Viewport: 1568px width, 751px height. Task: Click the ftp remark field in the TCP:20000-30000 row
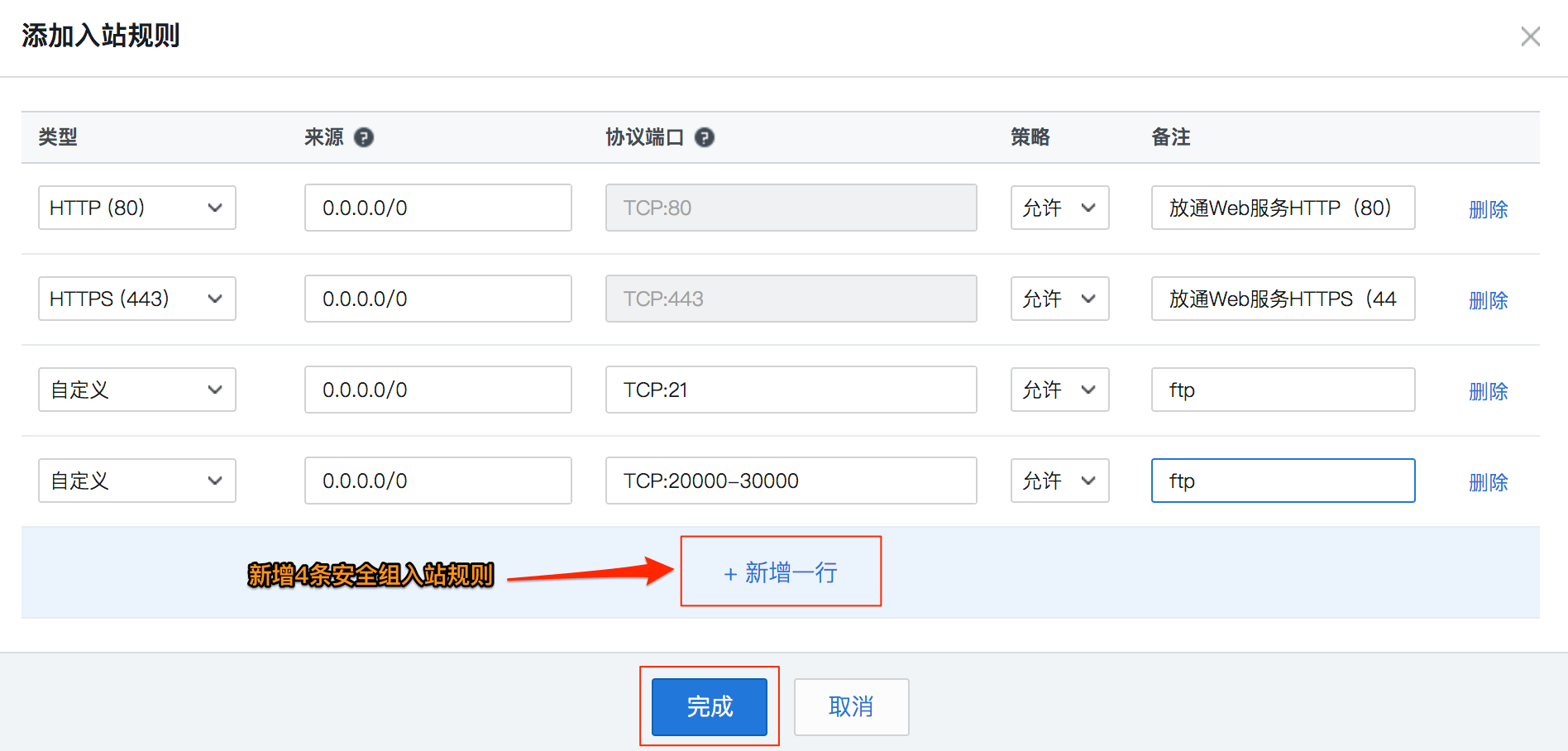pyautogui.click(x=1284, y=481)
